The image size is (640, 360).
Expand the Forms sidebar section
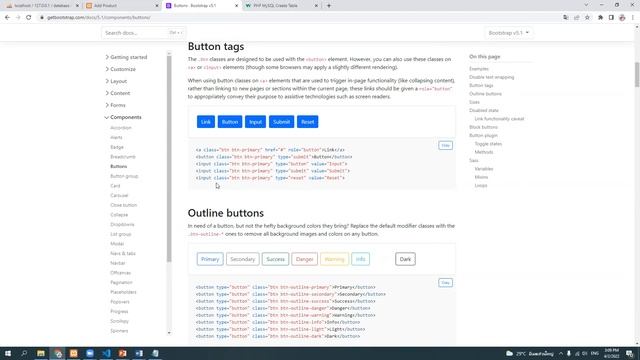115,105
